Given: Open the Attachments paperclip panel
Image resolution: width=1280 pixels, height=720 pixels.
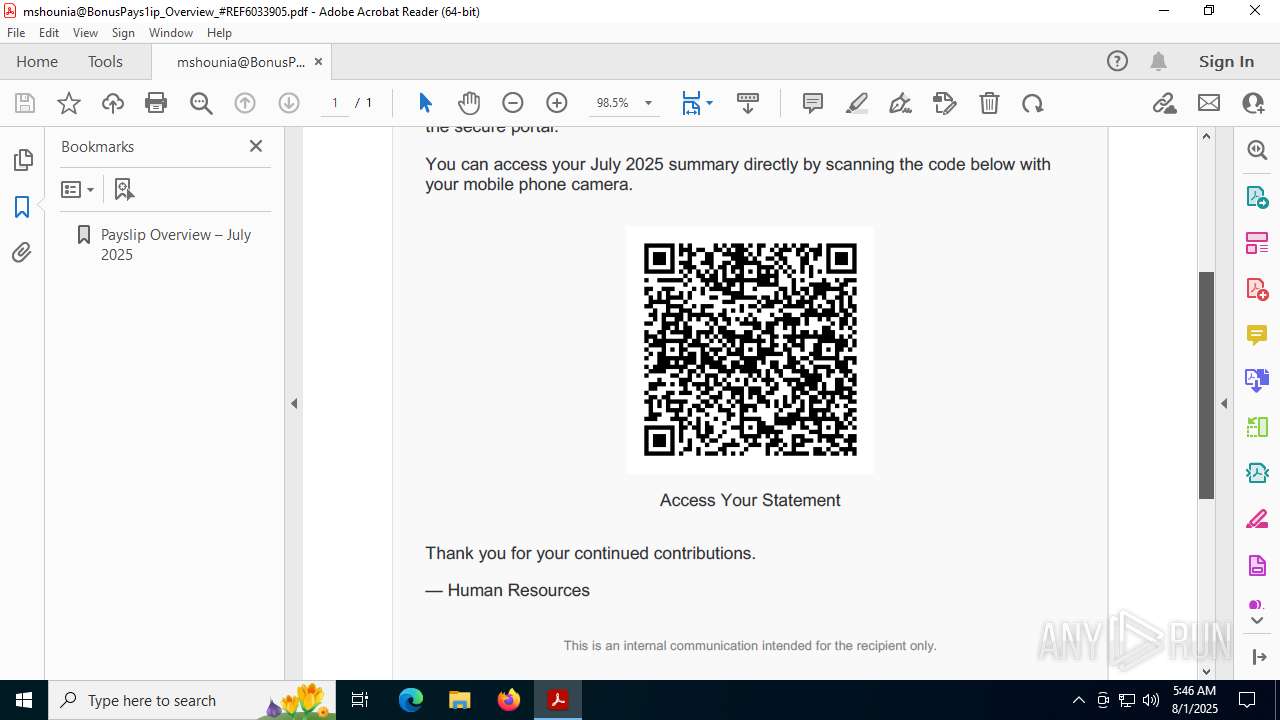Looking at the screenshot, I should (22, 253).
